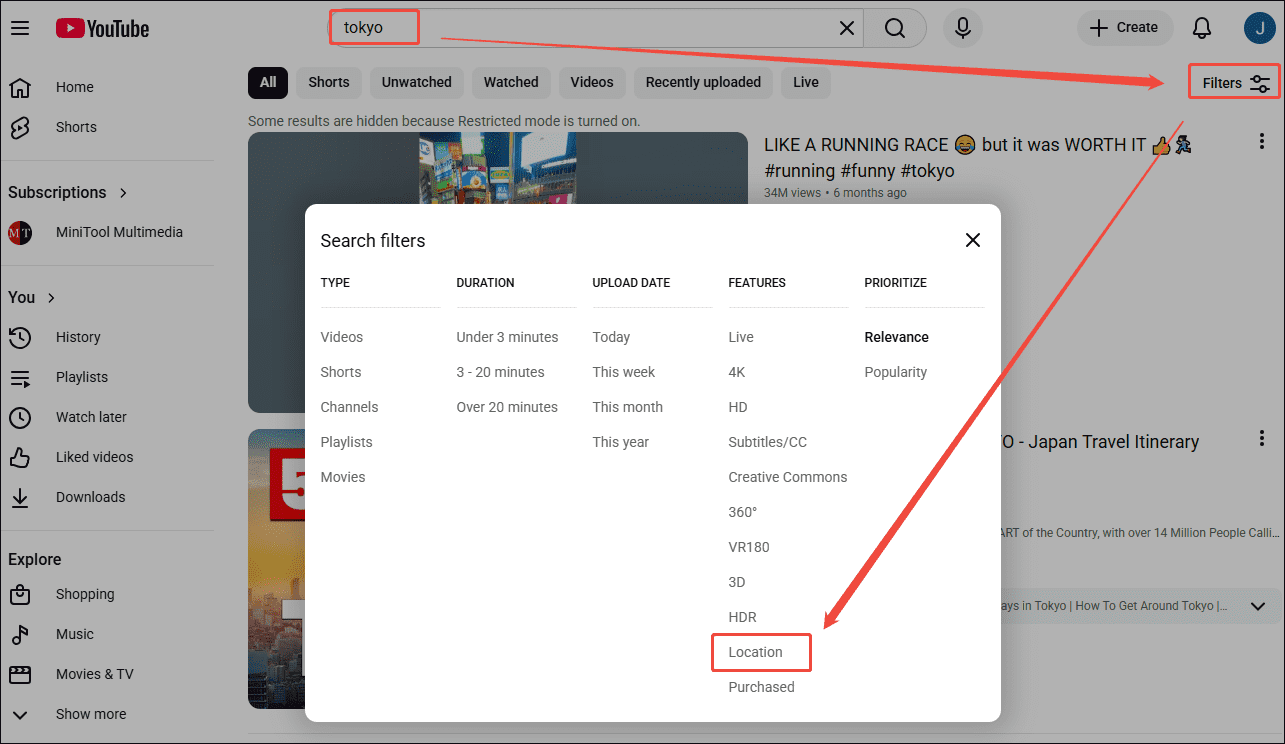
Task: Switch to the Shorts results tab
Action: click(328, 82)
